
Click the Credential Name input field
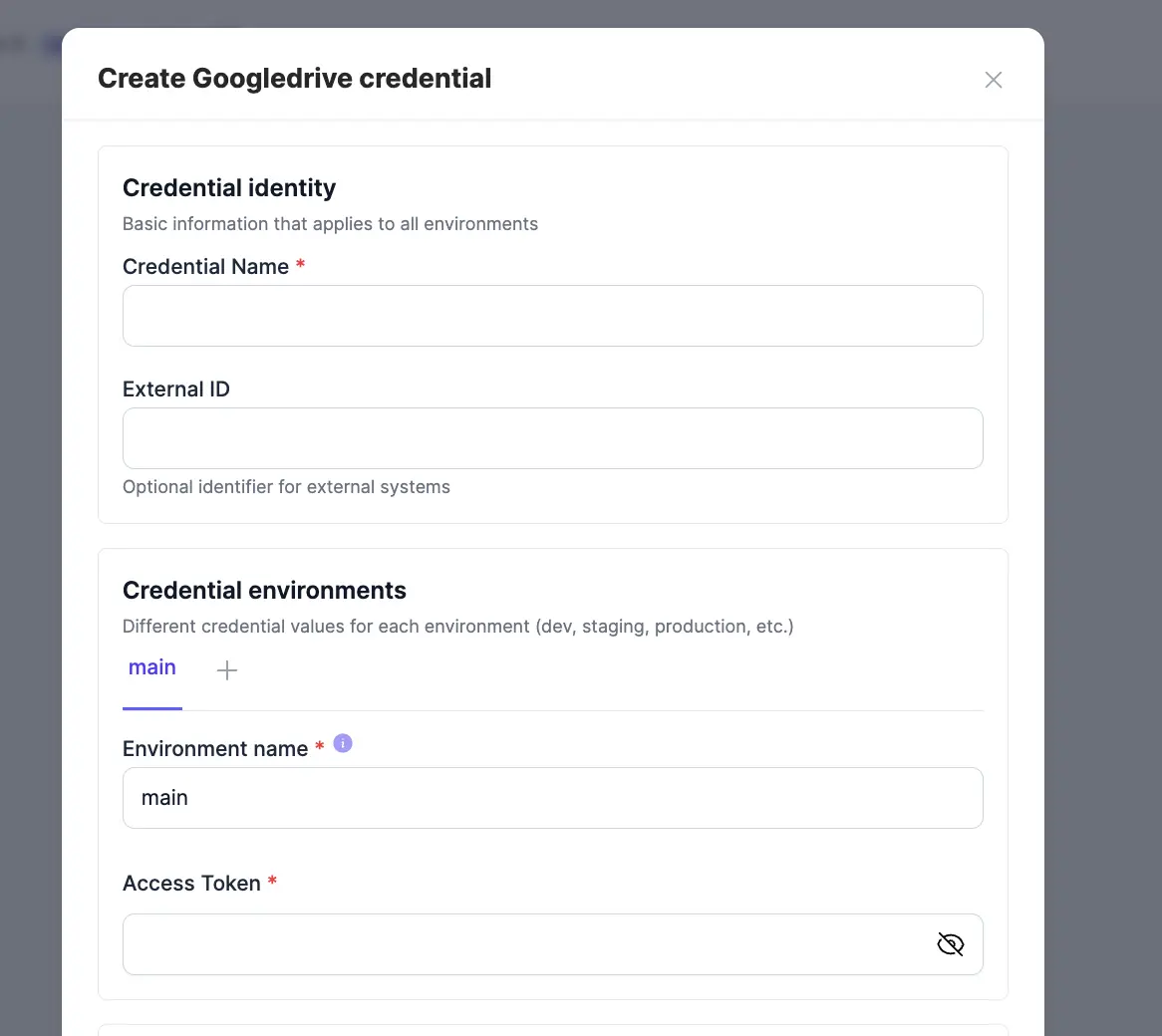[553, 316]
